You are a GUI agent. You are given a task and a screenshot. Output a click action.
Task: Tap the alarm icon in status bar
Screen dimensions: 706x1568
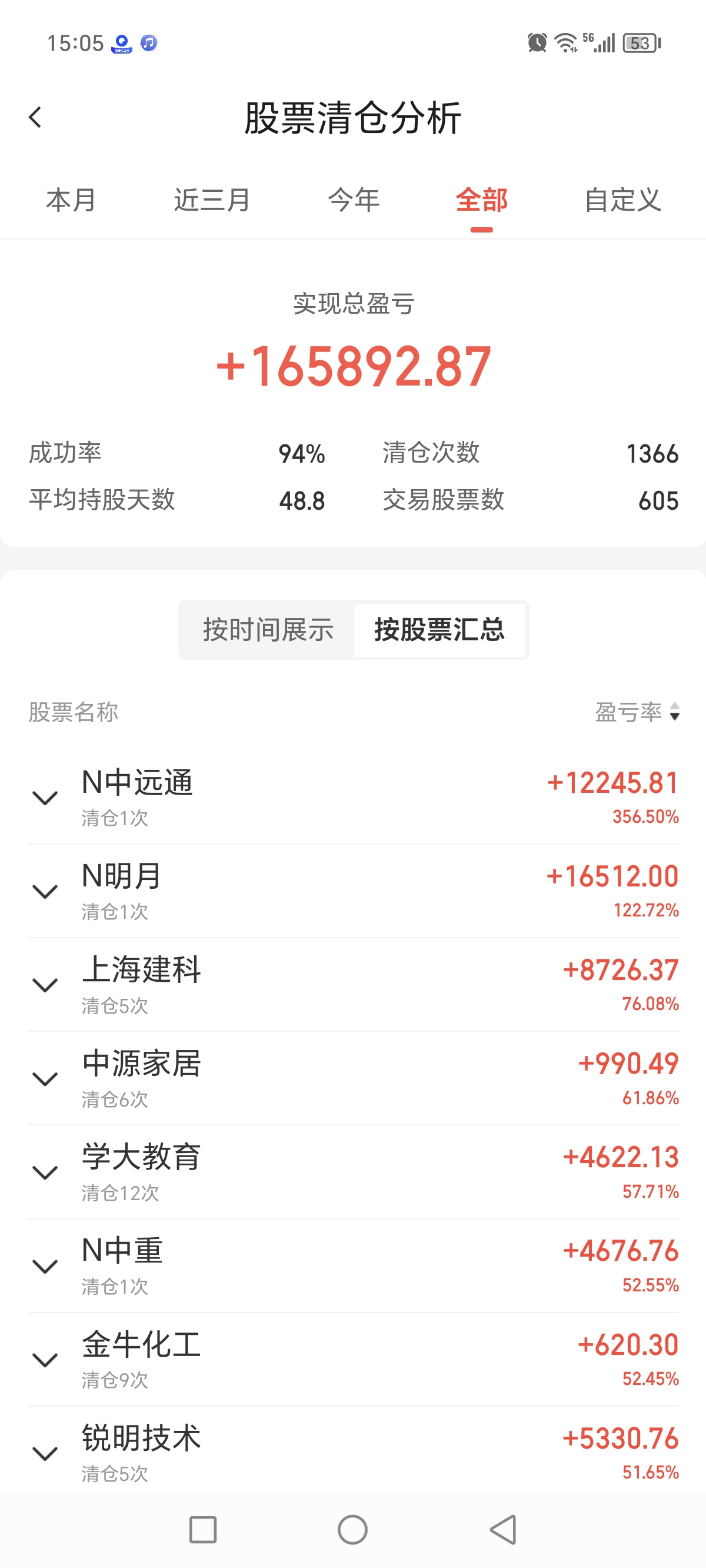click(537, 42)
